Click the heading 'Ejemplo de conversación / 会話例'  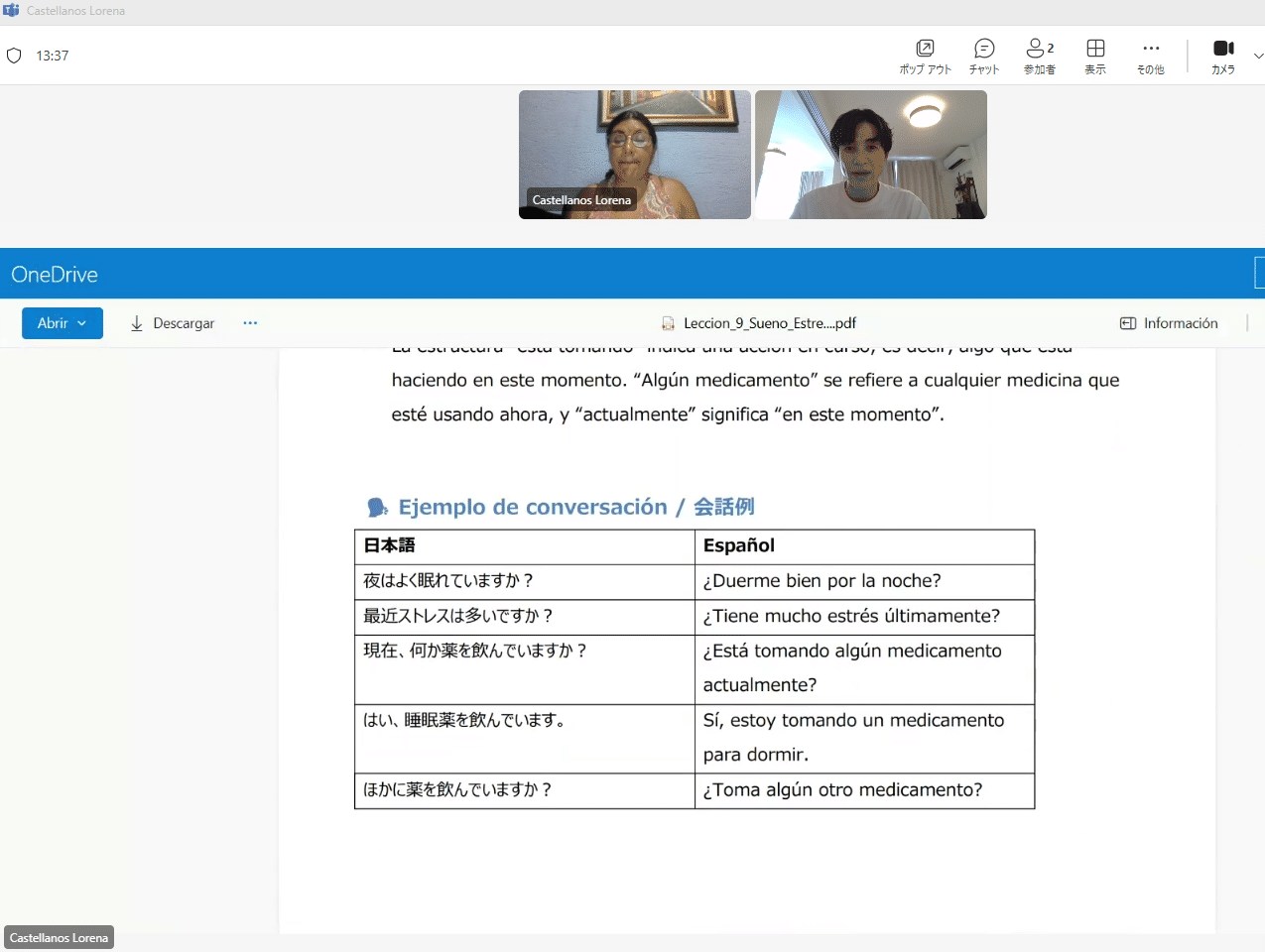(576, 507)
